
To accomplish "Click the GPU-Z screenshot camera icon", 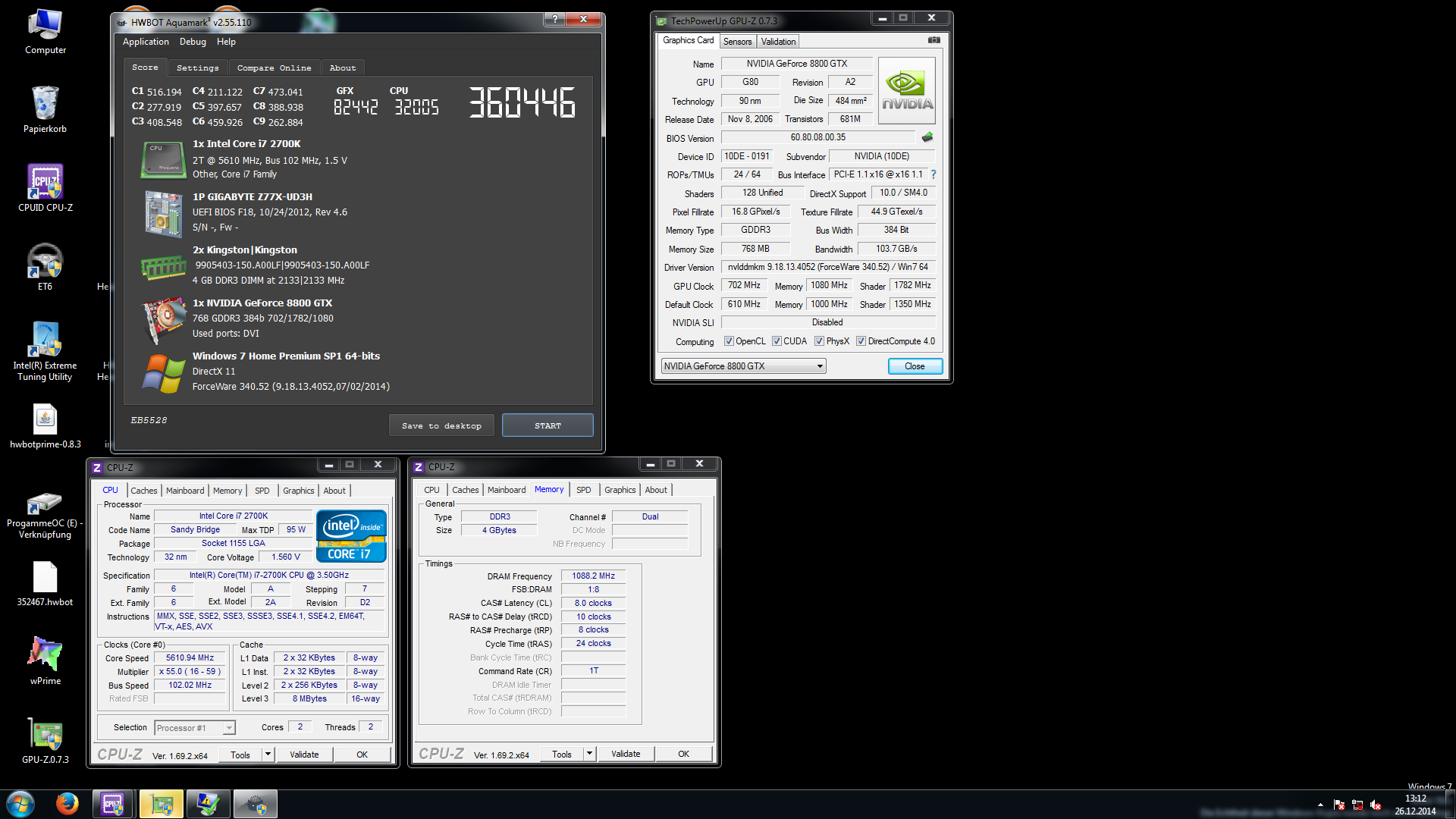I will tap(934, 40).
